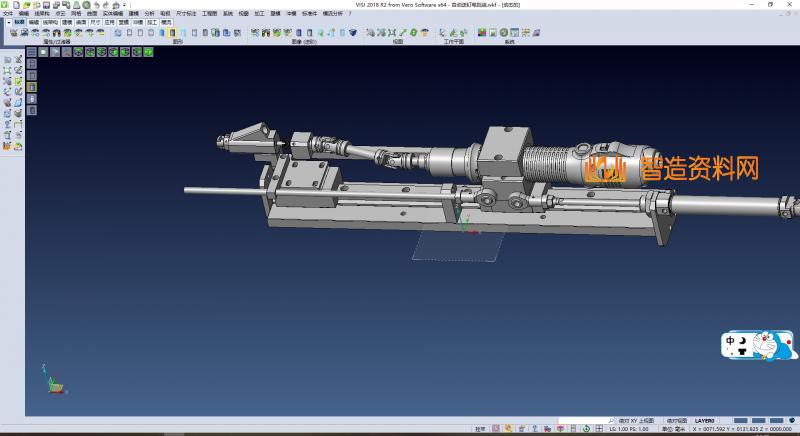
Task: Click the first icon in 属性/过滤器 group
Action: tap(13, 33)
